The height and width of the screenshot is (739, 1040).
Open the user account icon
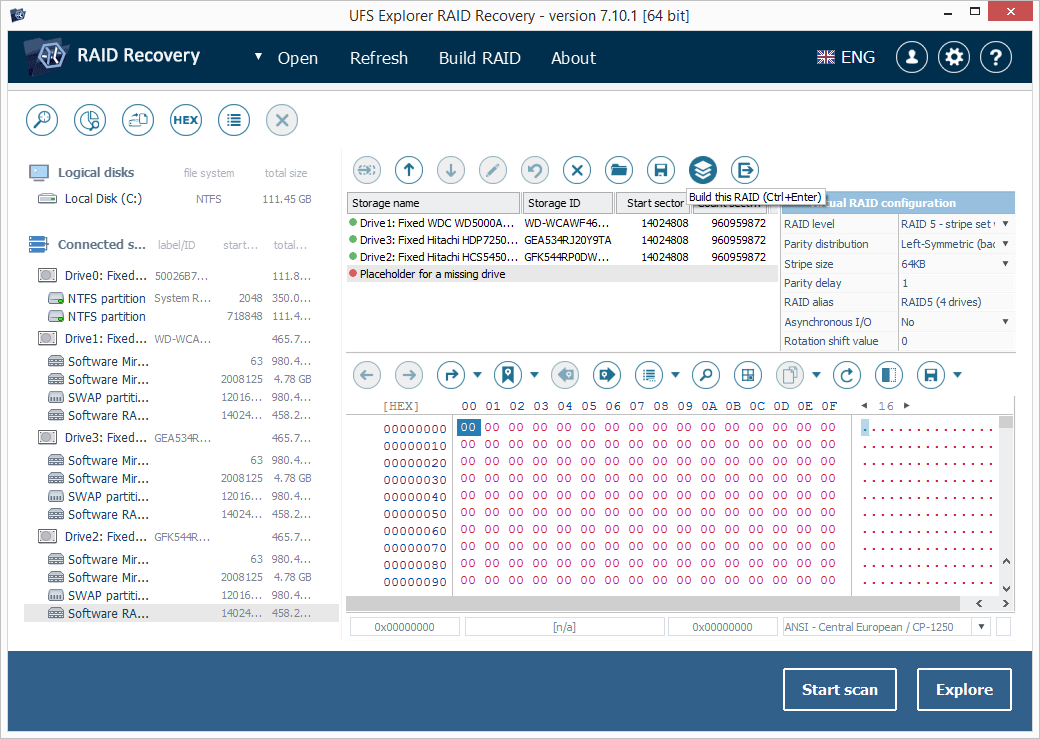click(912, 57)
